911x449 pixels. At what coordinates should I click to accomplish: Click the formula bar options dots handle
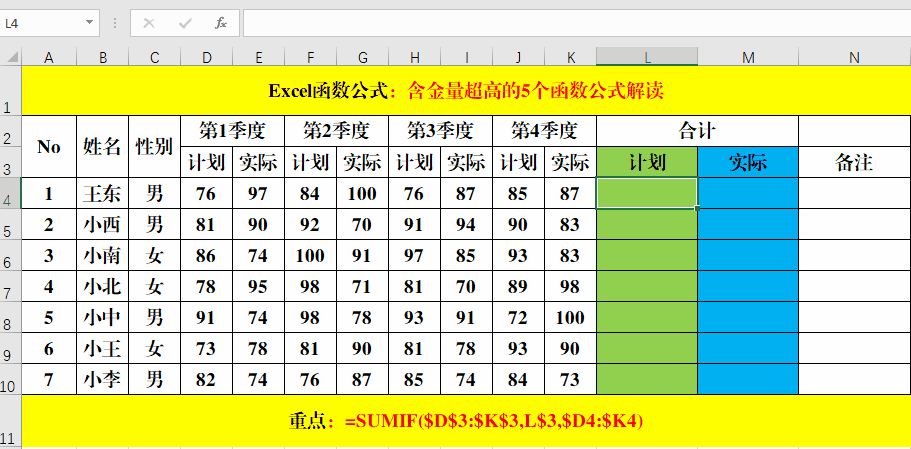[115, 23]
